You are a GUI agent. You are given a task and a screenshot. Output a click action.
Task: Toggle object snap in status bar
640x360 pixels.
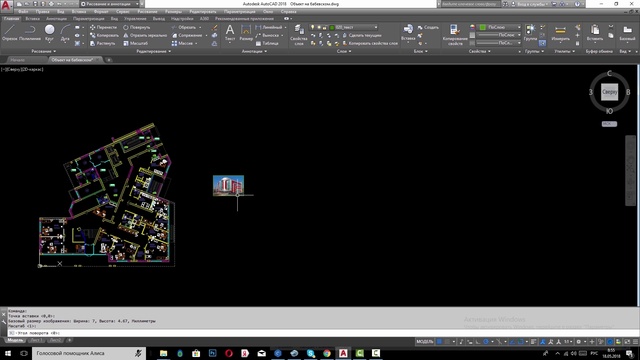pos(520,342)
